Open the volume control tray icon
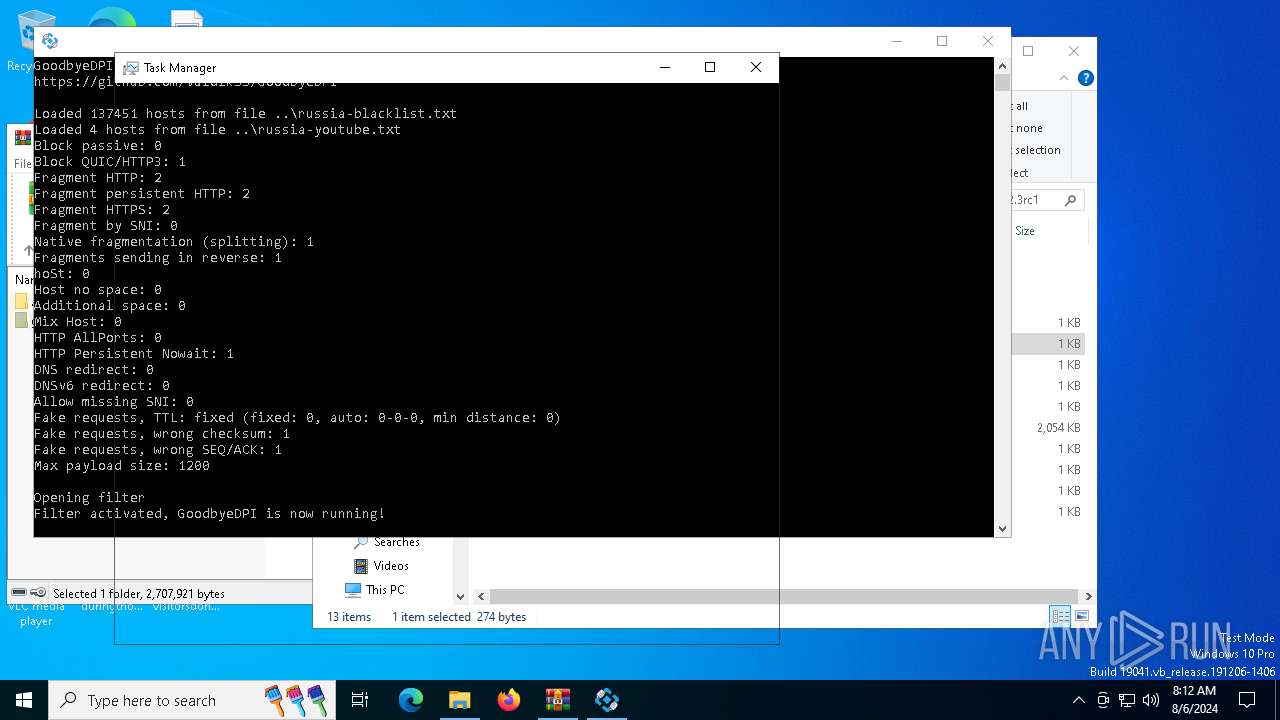This screenshot has height=720, width=1280. click(x=1151, y=700)
